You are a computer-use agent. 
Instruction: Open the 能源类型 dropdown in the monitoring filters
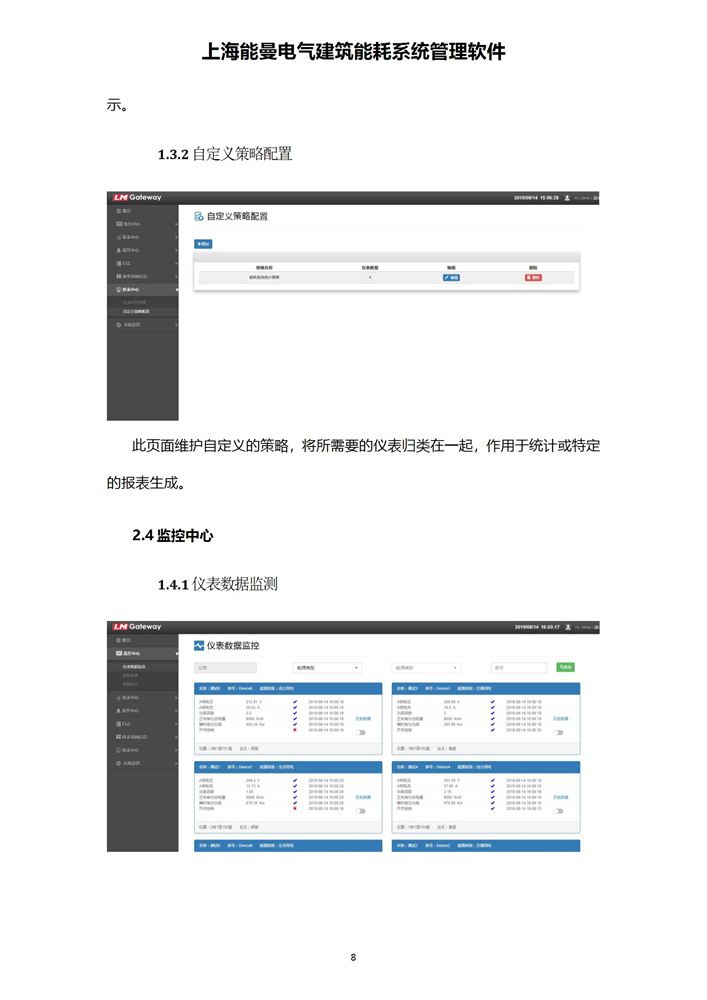click(327, 667)
